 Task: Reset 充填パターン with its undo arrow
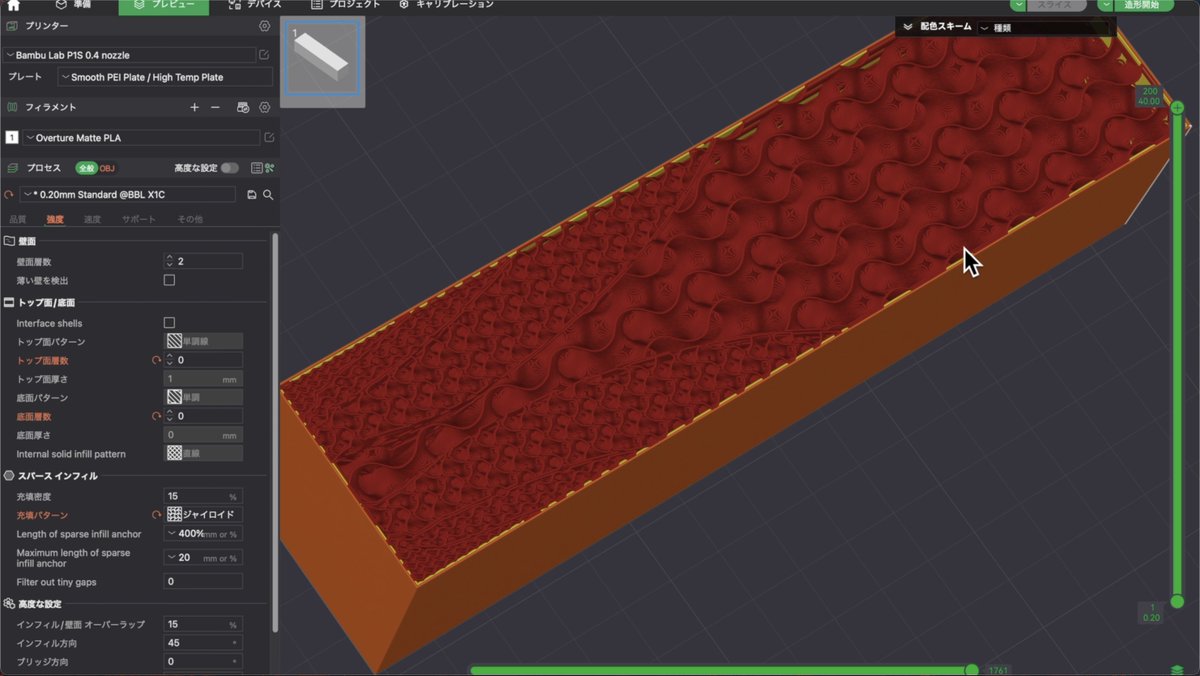pyautogui.click(x=156, y=514)
